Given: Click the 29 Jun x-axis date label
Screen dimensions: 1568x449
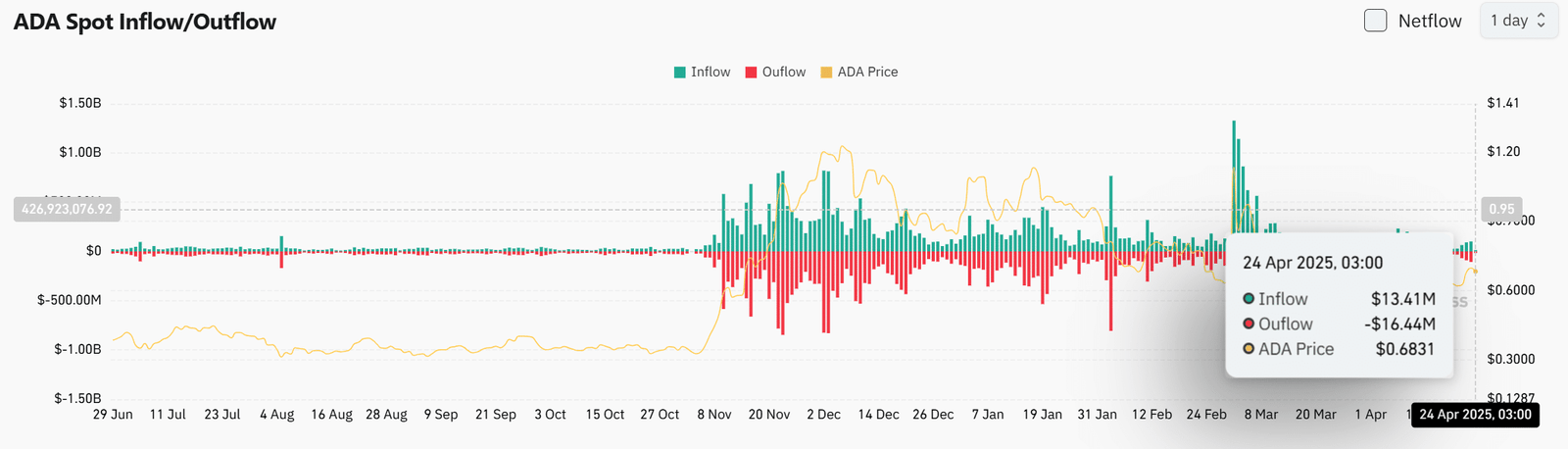Looking at the screenshot, I should (113, 415).
